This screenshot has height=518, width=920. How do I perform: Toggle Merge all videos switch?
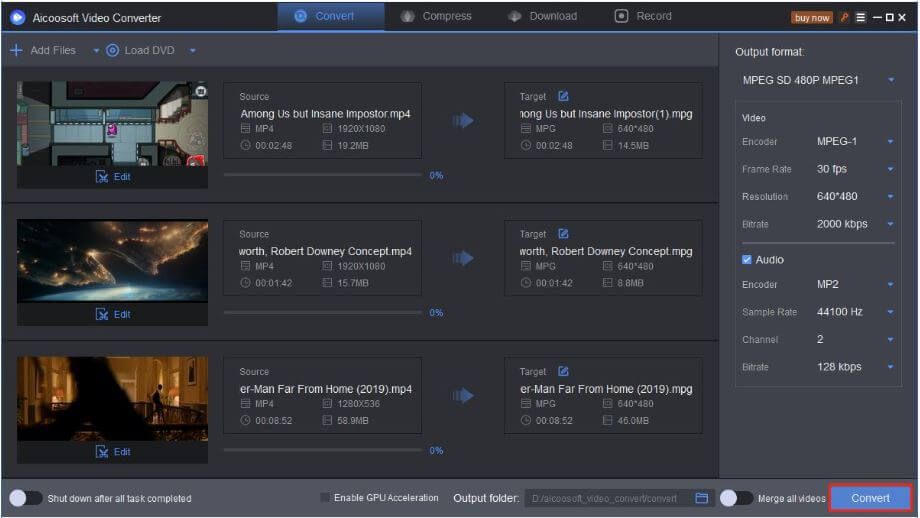tap(736, 498)
